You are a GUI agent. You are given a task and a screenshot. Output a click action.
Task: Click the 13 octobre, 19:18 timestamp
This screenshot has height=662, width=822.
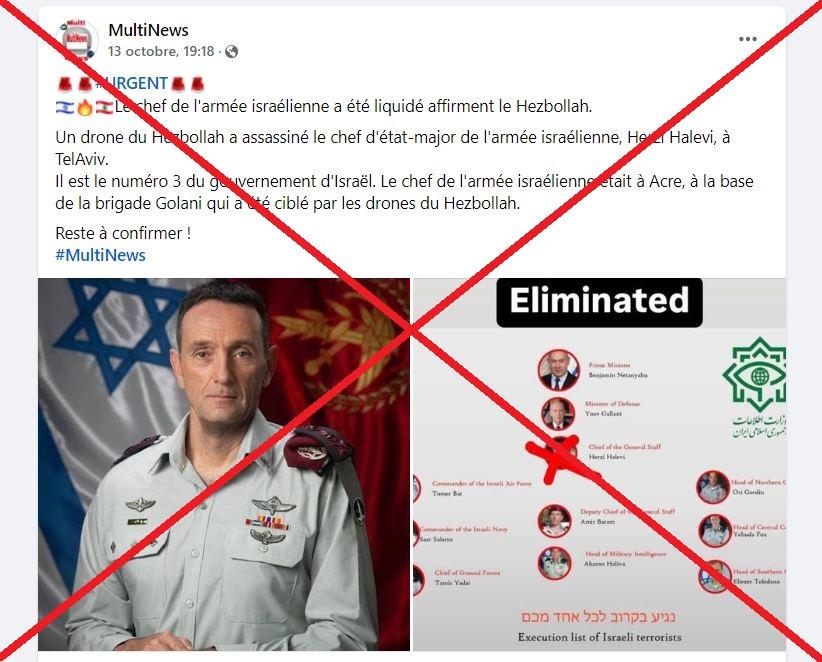(x=161, y=51)
